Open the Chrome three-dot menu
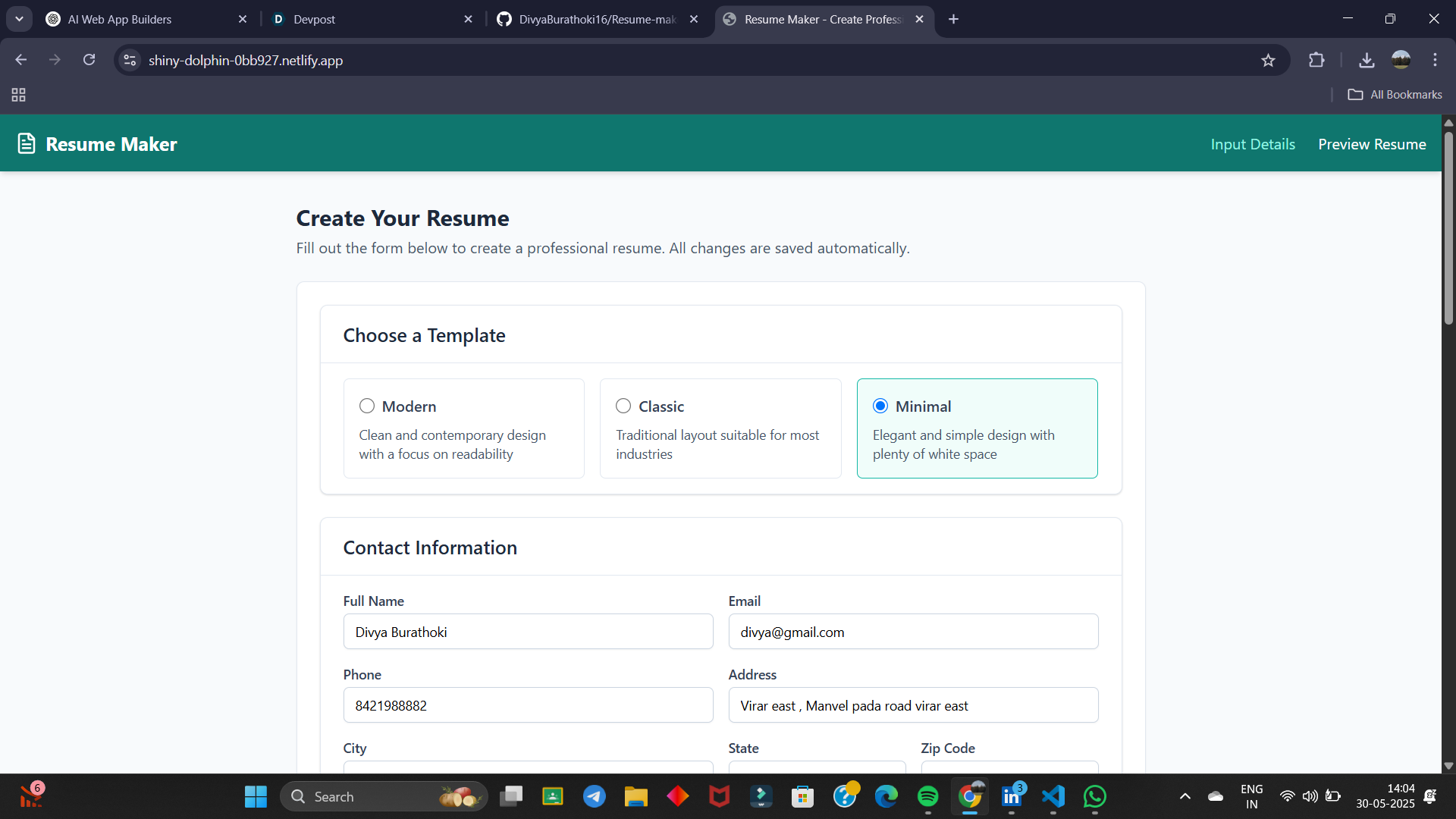The width and height of the screenshot is (1456, 819). 1435,60
